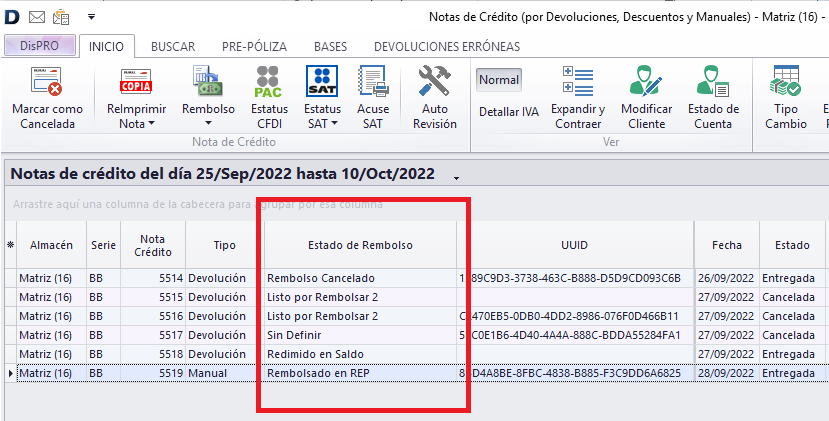829x421 pixels.
Task: Click Matriz (16) cell in row 5514
Action: pos(51,278)
